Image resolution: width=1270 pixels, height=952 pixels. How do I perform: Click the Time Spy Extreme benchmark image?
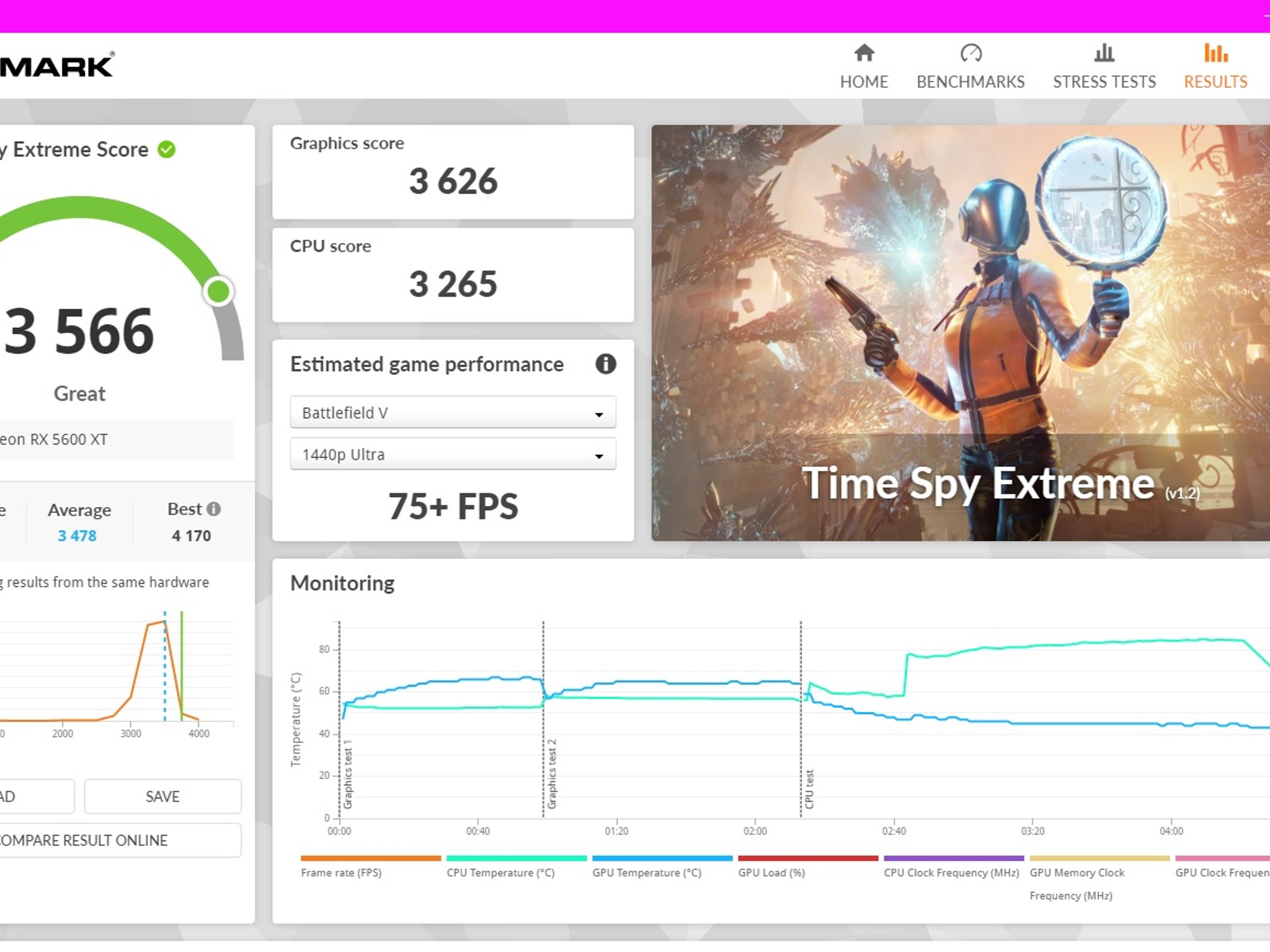[961, 333]
